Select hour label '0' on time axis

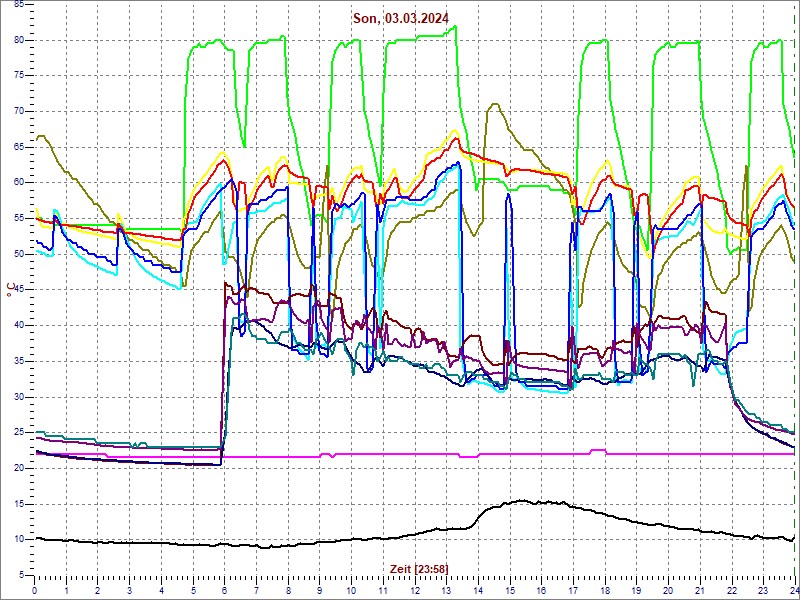coord(34,590)
